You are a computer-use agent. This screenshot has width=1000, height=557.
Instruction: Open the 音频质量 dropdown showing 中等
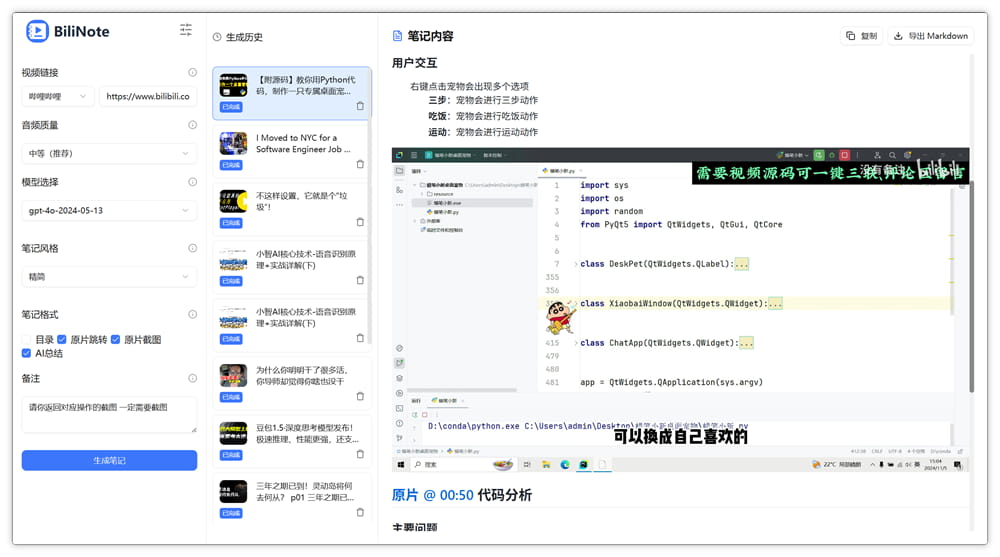pyautogui.click(x=109, y=154)
